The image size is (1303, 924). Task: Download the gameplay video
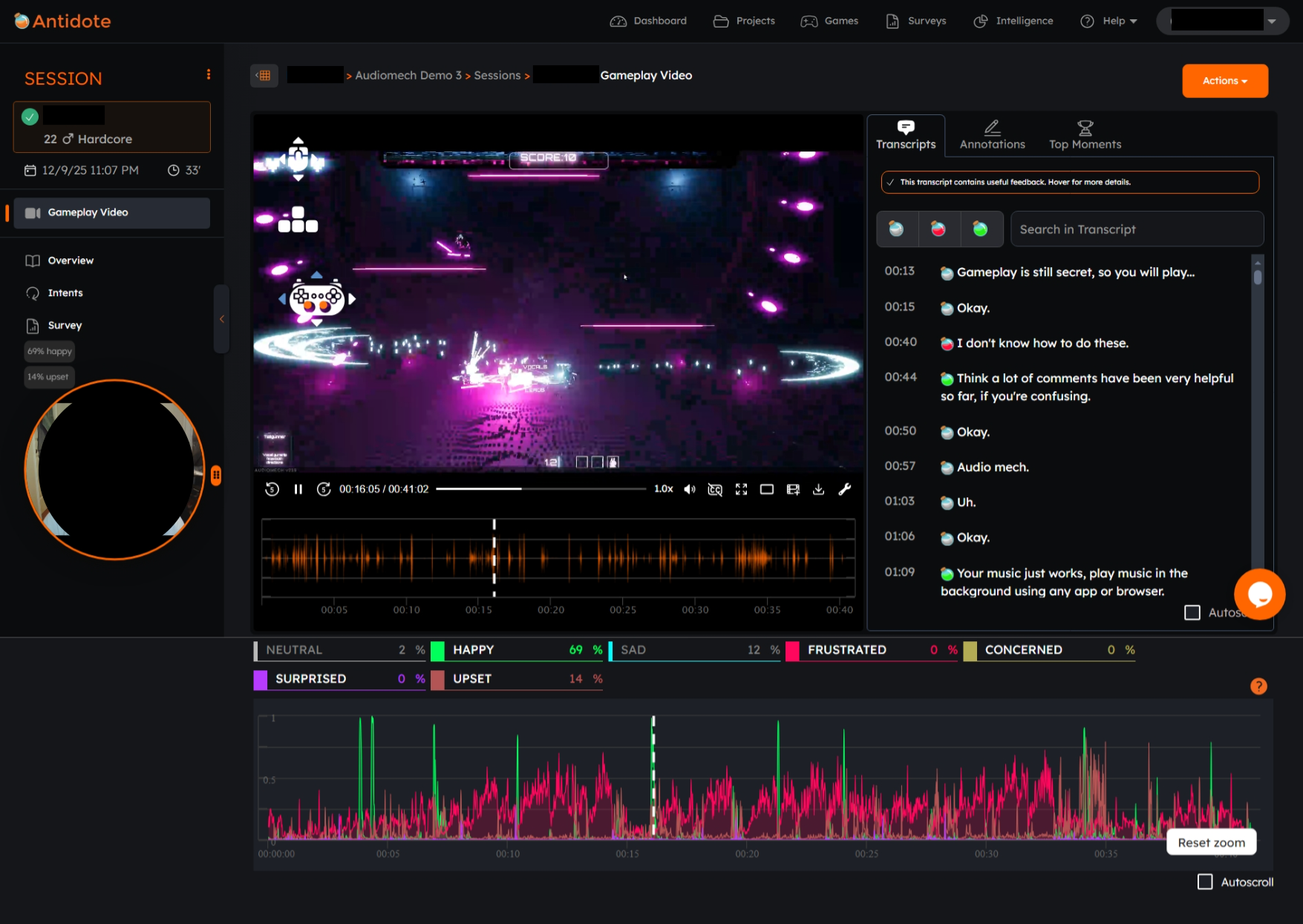pyautogui.click(x=818, y=489)
